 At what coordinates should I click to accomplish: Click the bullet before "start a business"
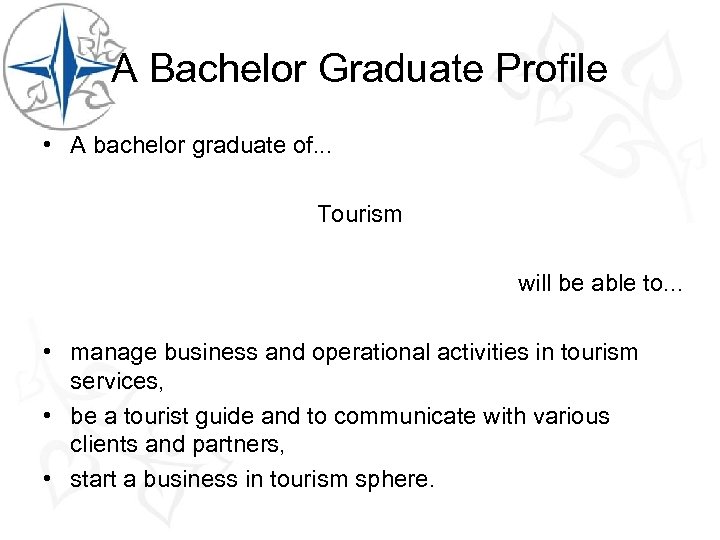[48, 479]
